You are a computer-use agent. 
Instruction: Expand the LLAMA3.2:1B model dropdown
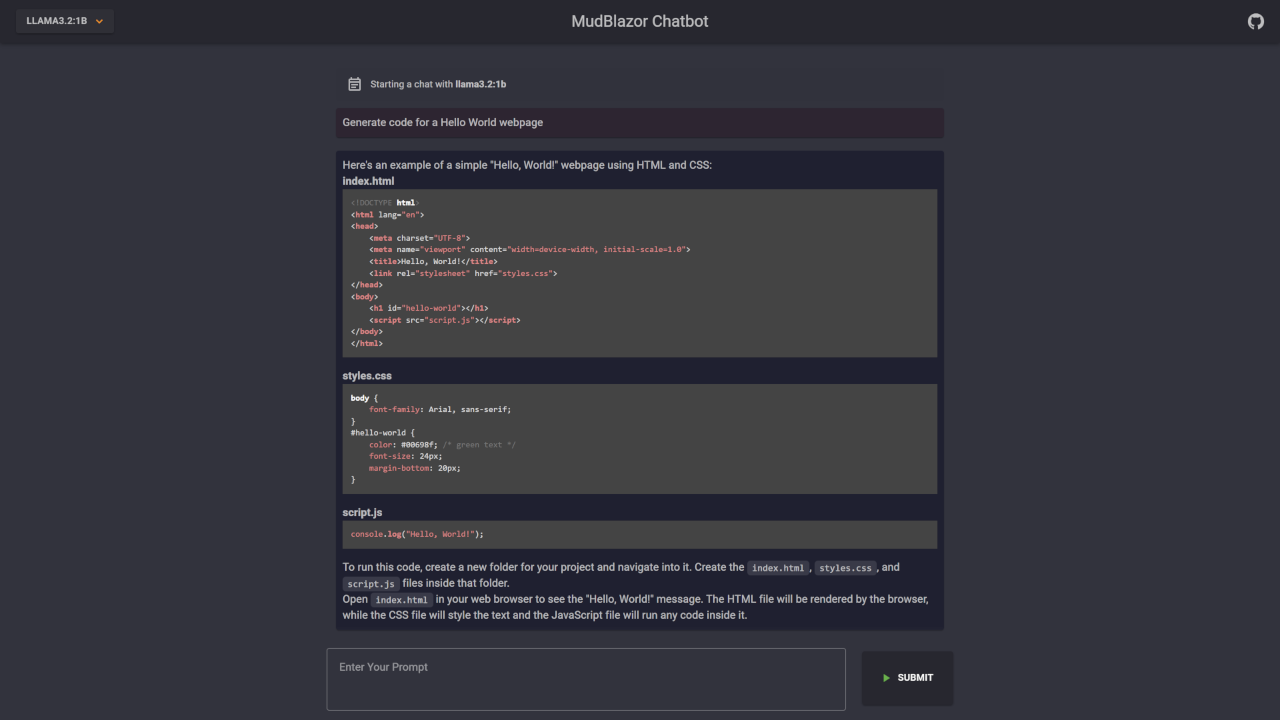[x=64, y=20]
